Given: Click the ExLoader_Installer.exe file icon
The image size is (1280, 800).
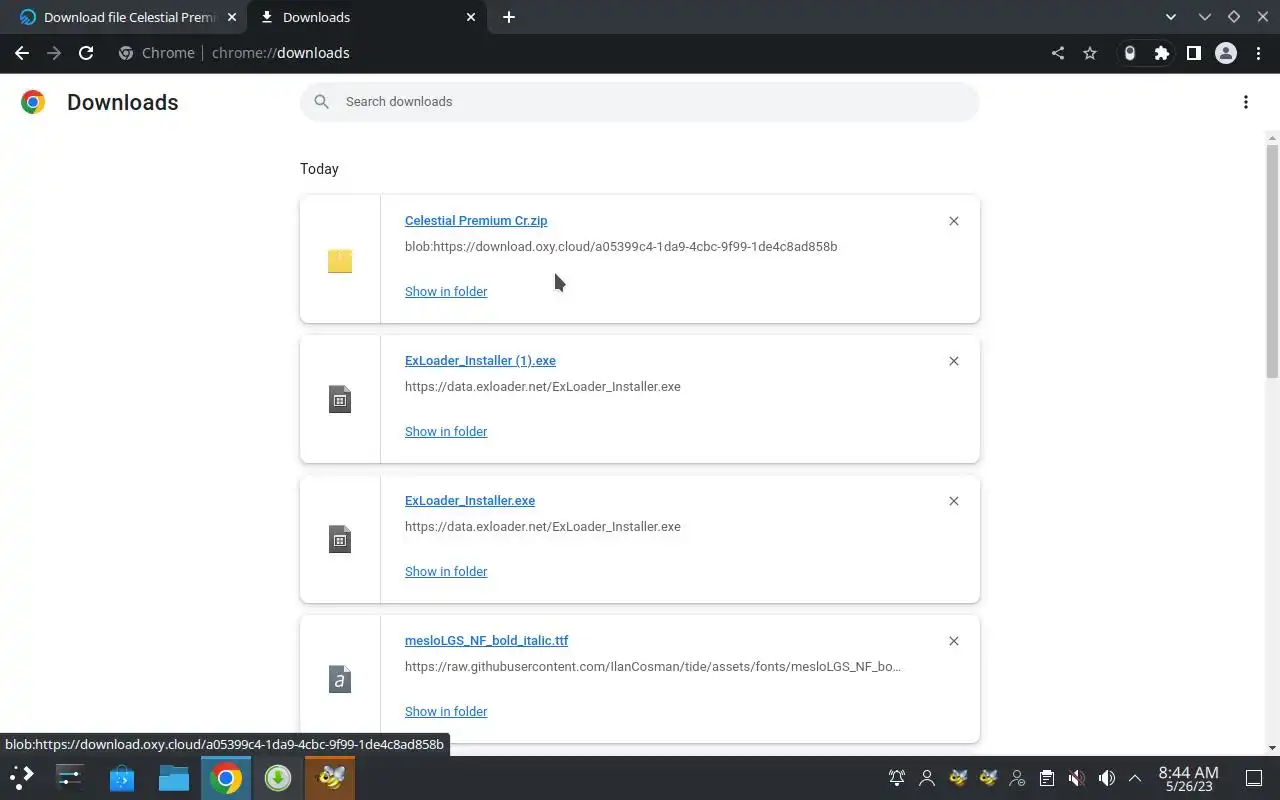Looking at the screenshot, I should point(340,540).
